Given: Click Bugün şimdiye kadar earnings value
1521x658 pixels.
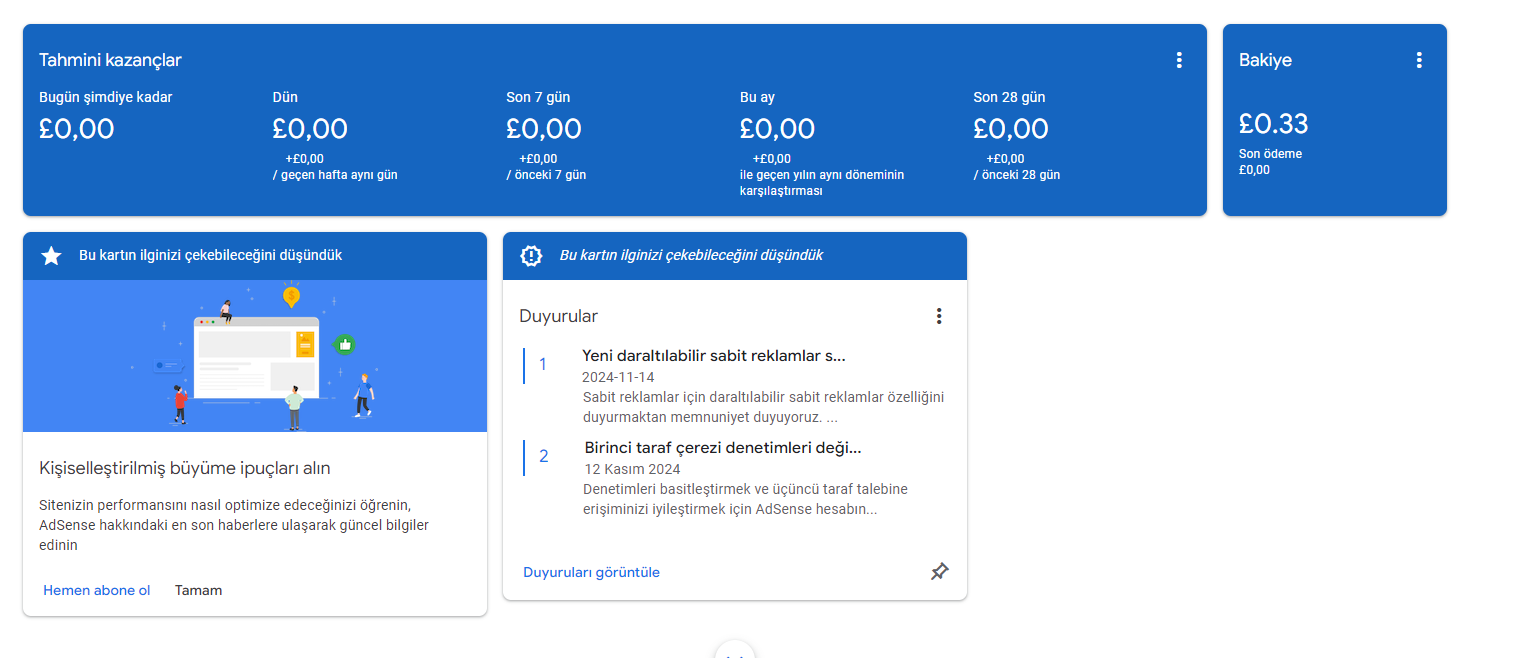Looking at the screenshot, I should pos(77,129).
